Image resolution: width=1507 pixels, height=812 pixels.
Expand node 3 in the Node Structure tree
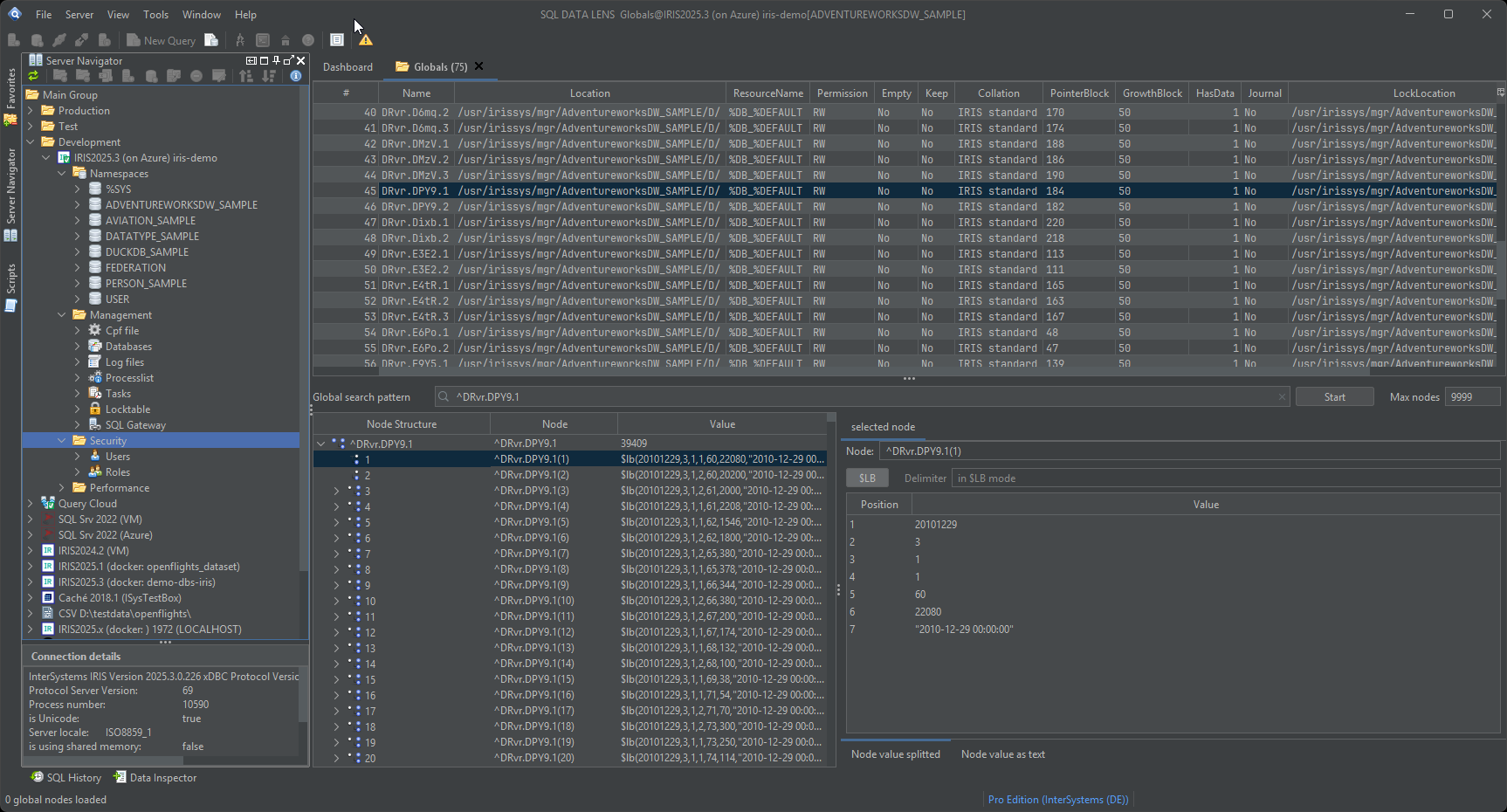click(337, 491)
